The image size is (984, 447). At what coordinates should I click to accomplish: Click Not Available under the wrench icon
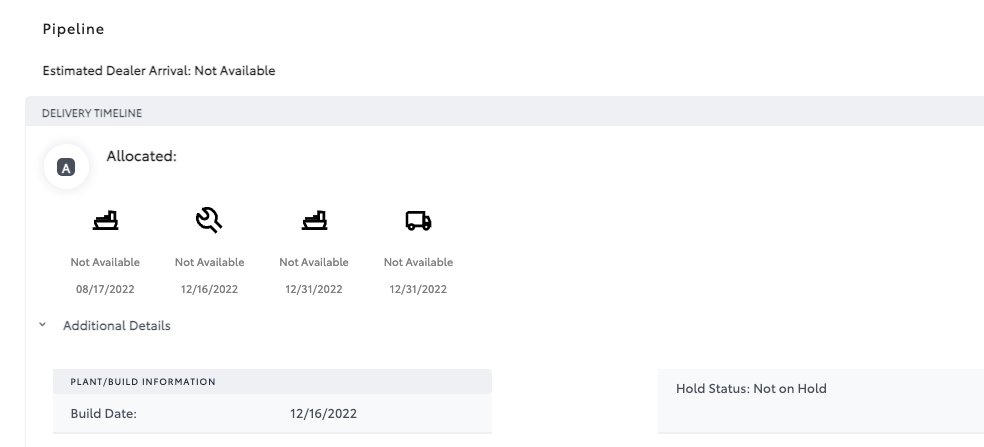click(x=209, y=262)
